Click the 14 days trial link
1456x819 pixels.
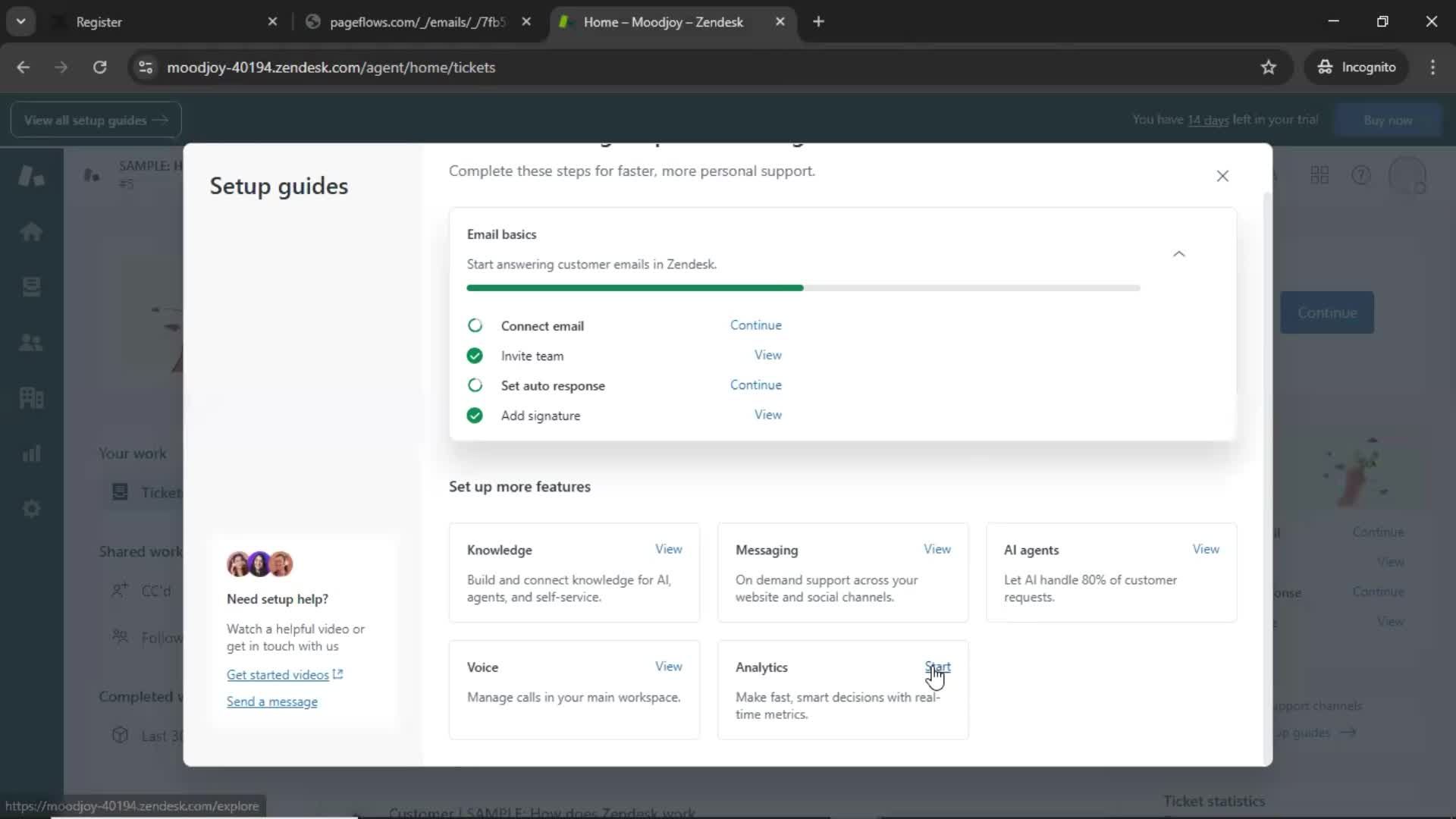pos(1207,120)
